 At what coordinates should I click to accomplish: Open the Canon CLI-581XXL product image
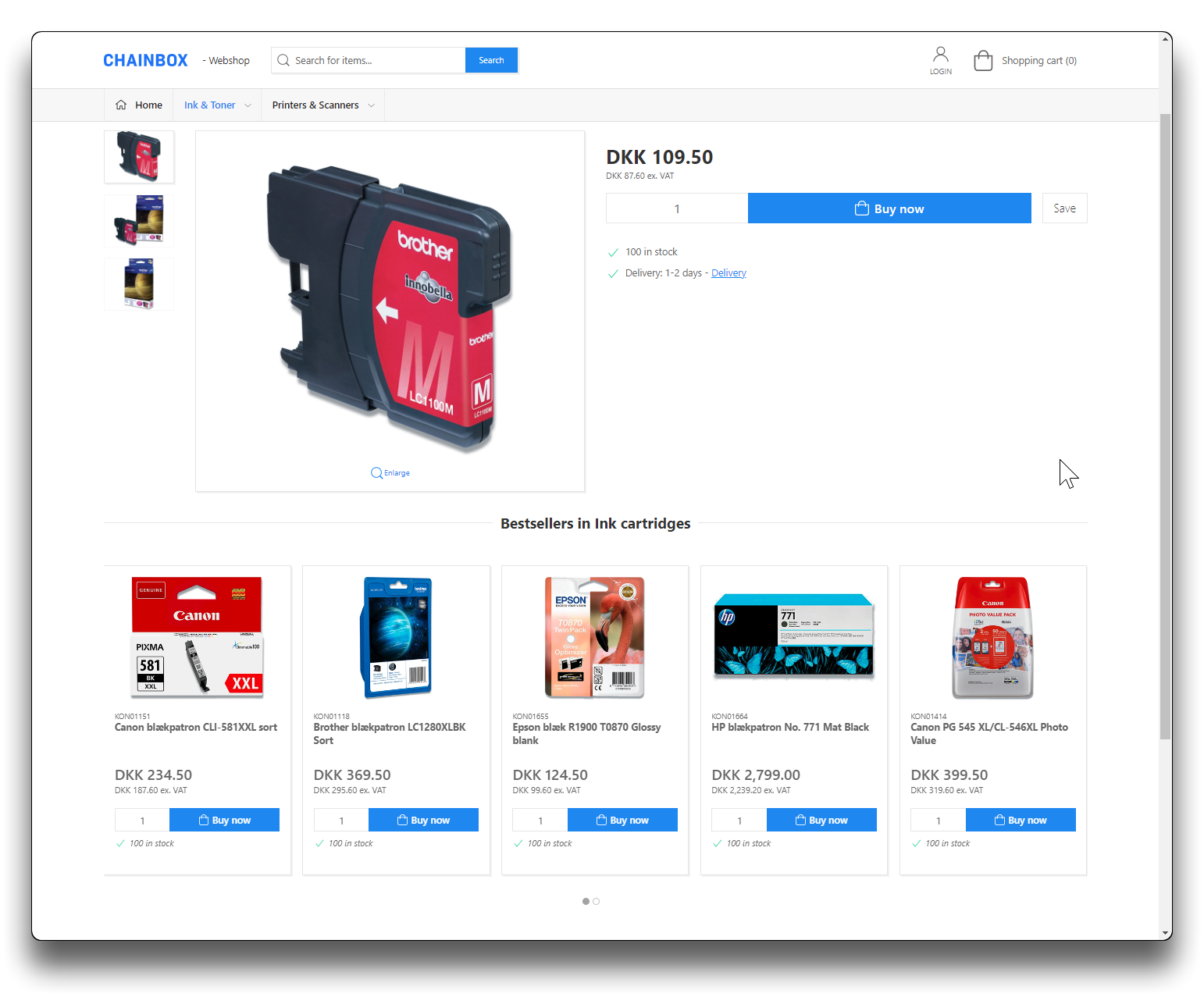pos(198,637)
